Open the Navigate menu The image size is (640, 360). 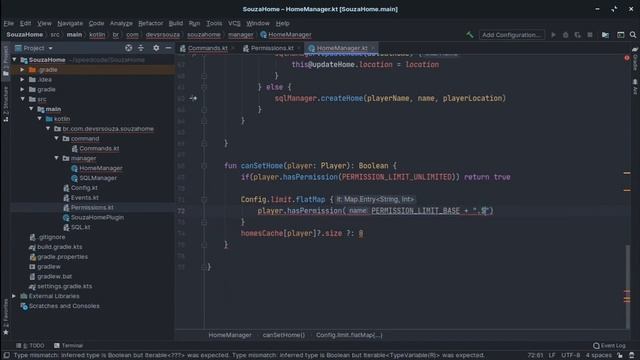pyautogui.click(x=70, y=23)
